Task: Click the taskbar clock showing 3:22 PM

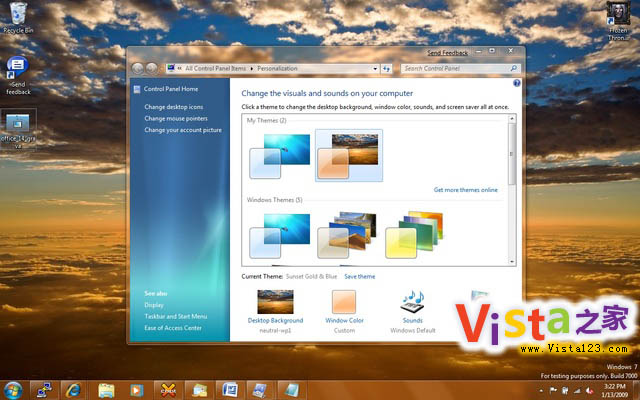Action: point(615,390)
